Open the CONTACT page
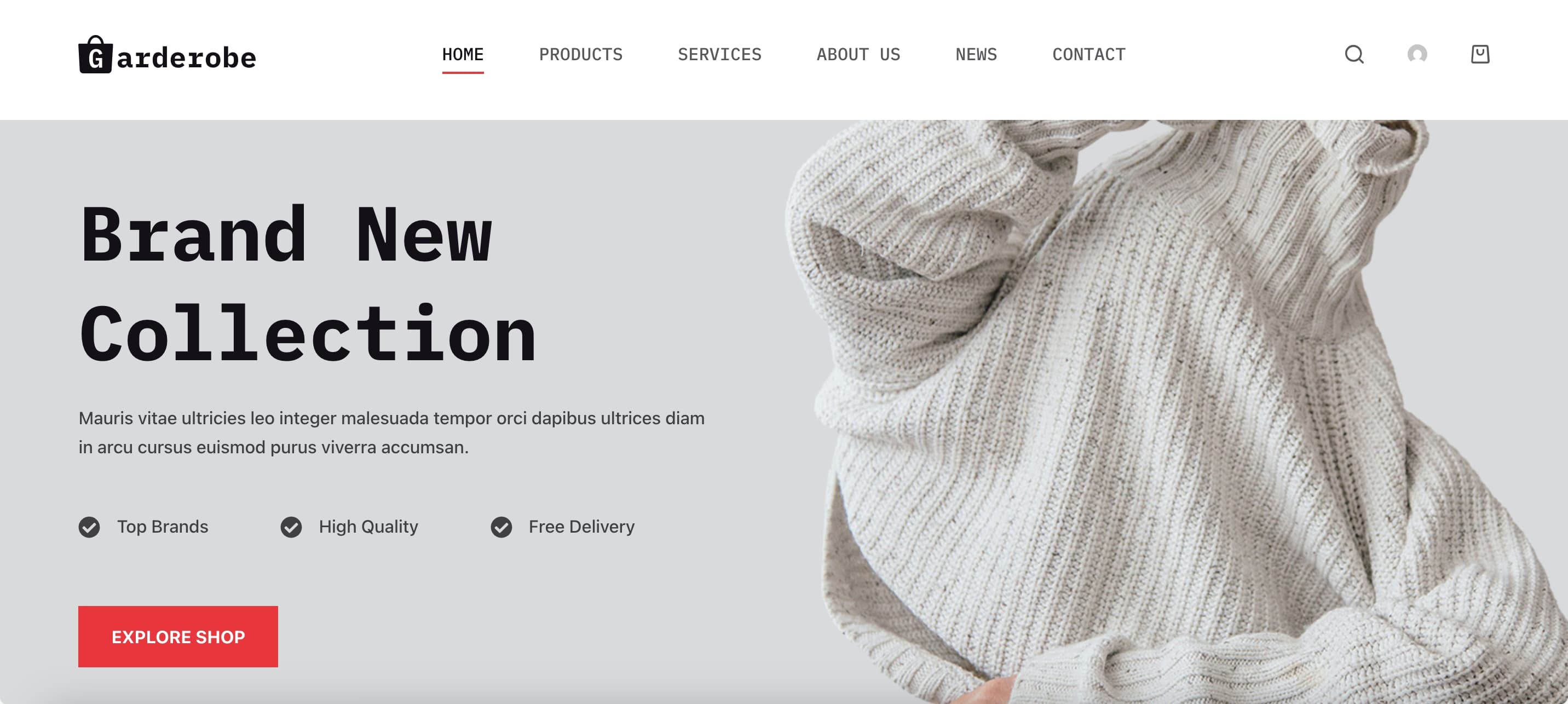Viewport: 1568px width, 704px height. tap(1089, 55)
